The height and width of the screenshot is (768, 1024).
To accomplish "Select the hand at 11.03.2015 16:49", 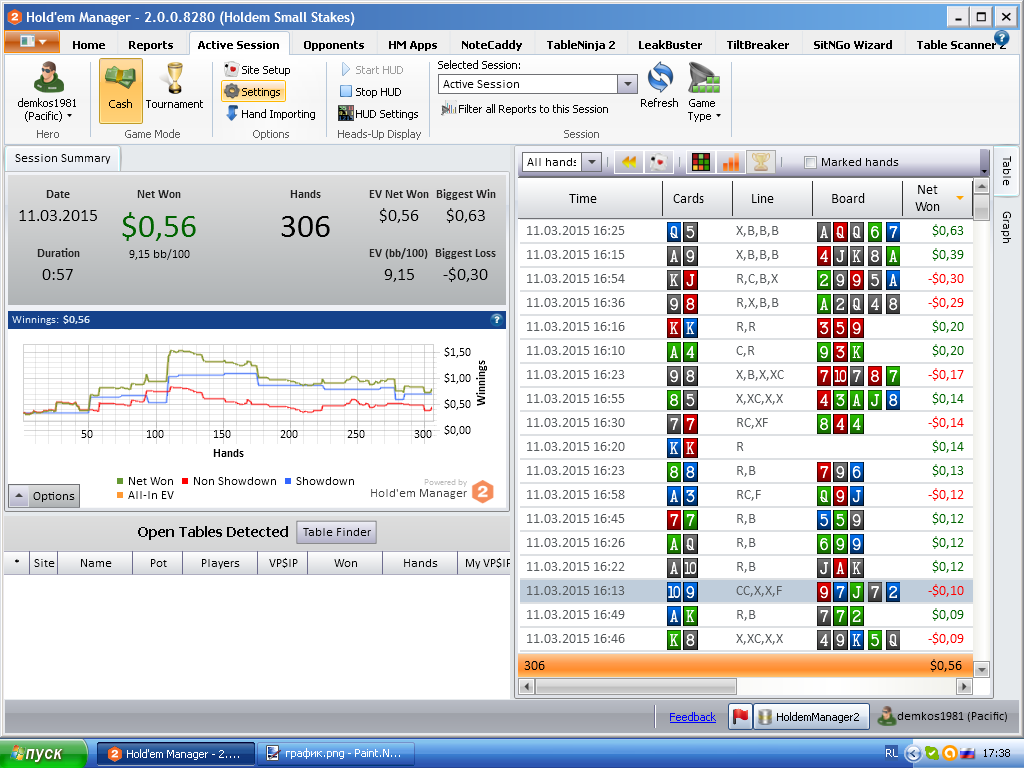I will [746, 615].
